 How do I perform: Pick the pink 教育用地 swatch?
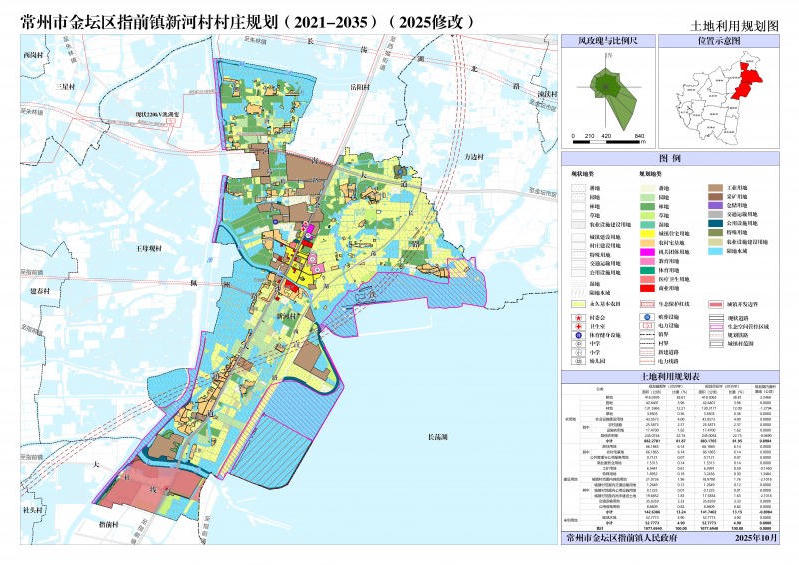point(648,261)
